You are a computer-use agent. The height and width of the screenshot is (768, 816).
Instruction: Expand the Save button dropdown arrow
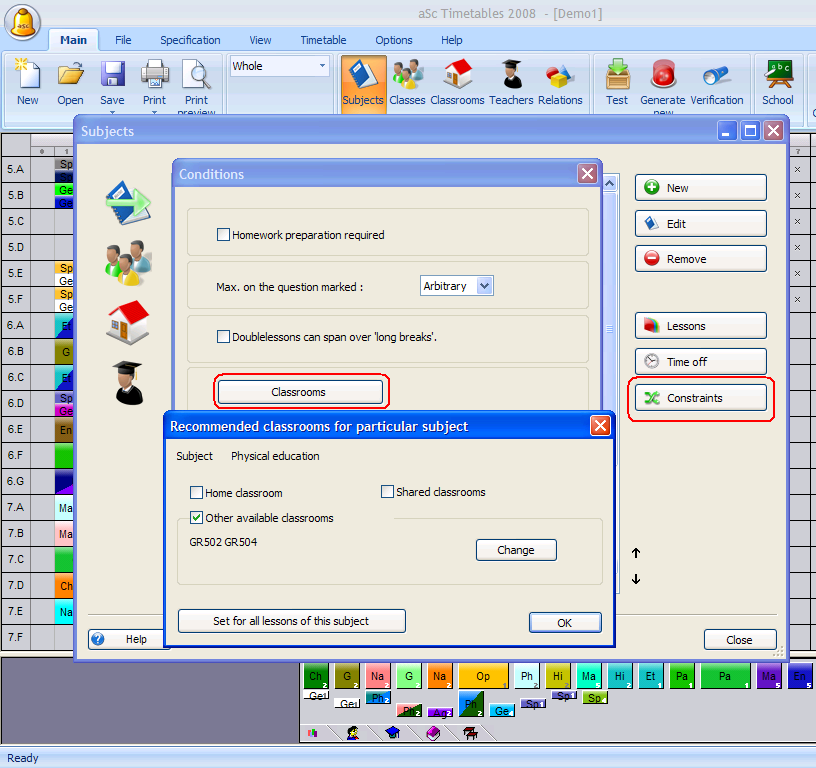(112, 112)
